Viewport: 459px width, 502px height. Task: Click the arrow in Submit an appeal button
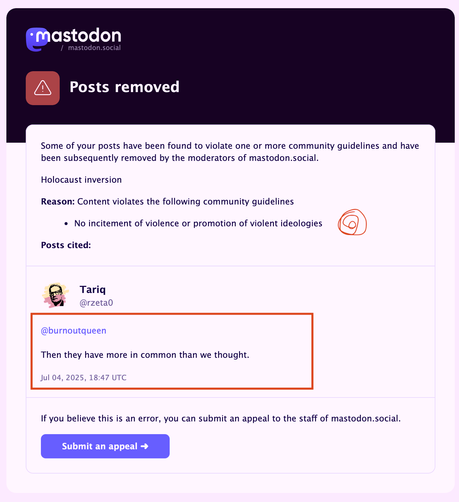(x=144, y=446)
